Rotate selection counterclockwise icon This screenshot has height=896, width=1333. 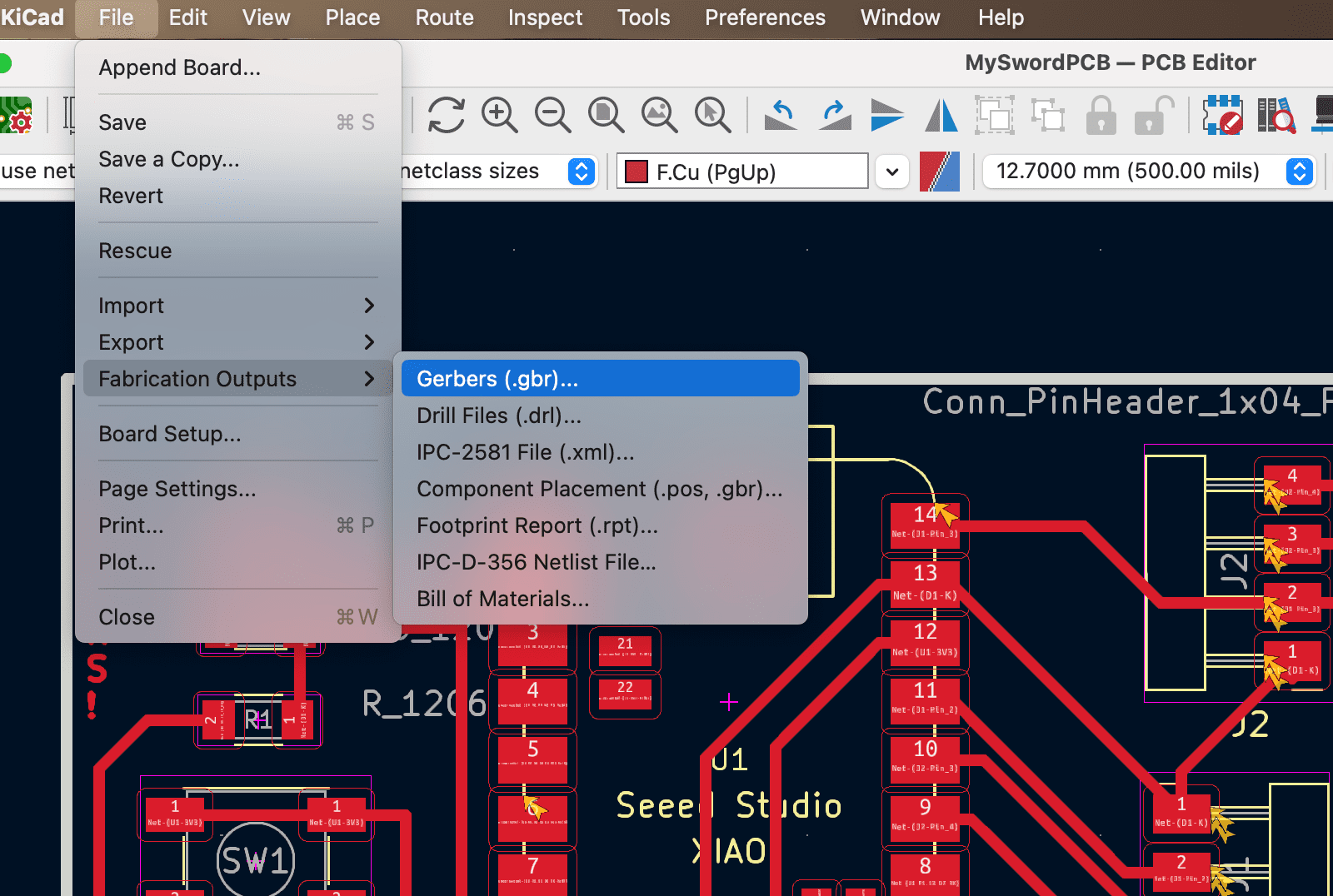click(781, 115)
